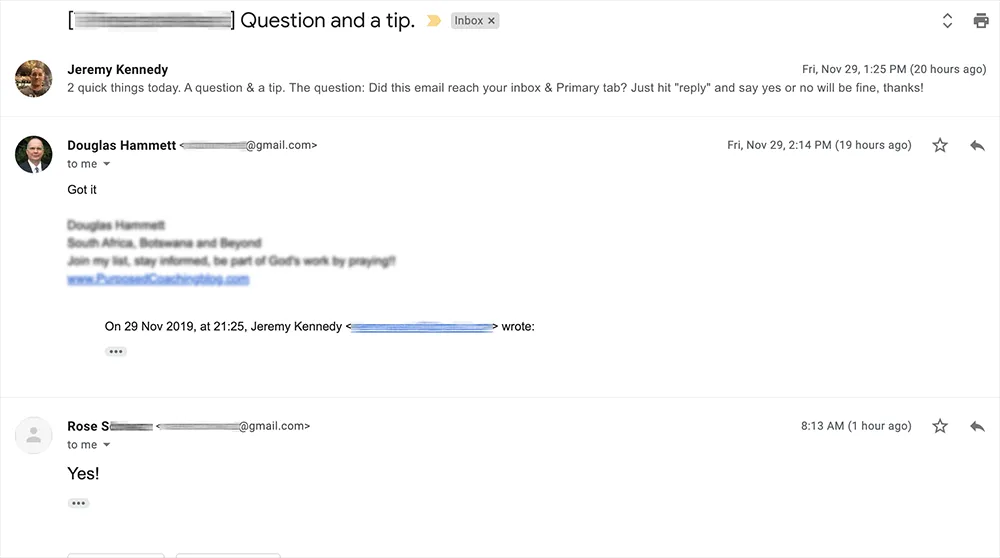Reply to Rose's message
The width and height of the screenshot is (1000, 558).
point(977,426)
